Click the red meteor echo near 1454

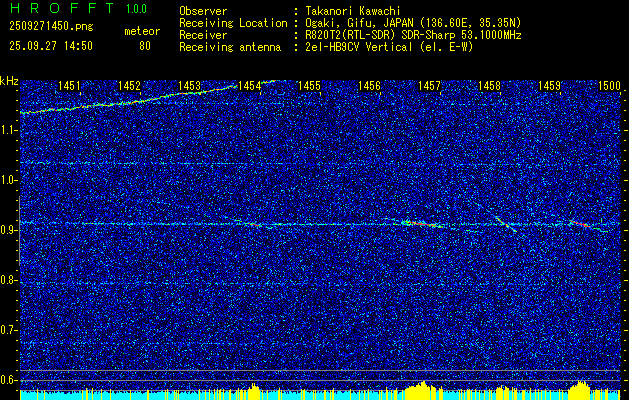(x=254, y=224)
